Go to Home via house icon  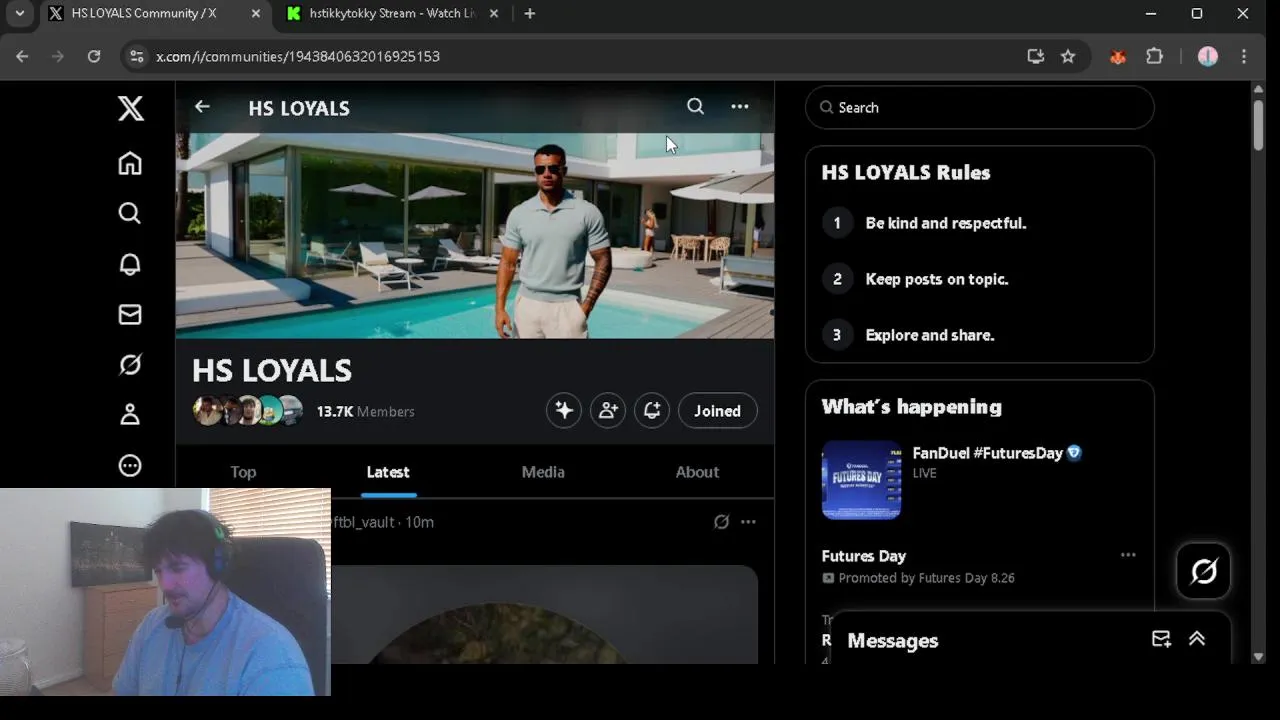coord(130,163)
